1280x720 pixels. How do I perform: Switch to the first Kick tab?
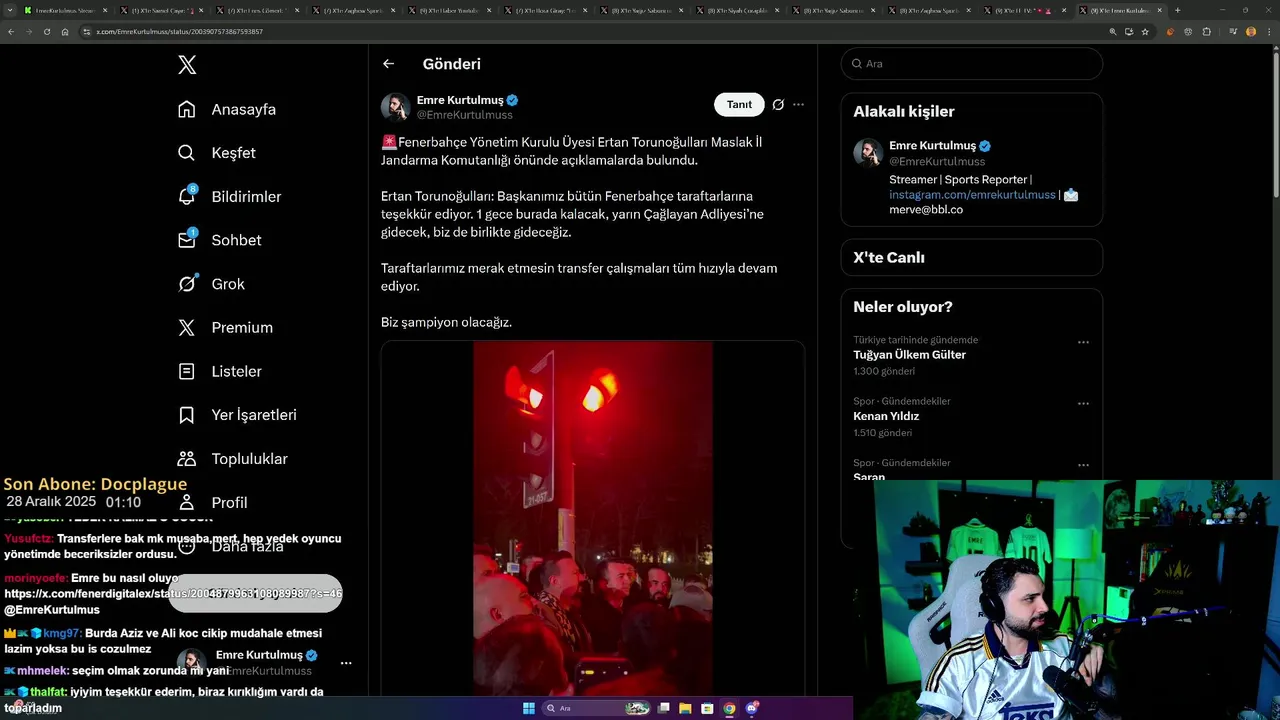tap(65, 10)
